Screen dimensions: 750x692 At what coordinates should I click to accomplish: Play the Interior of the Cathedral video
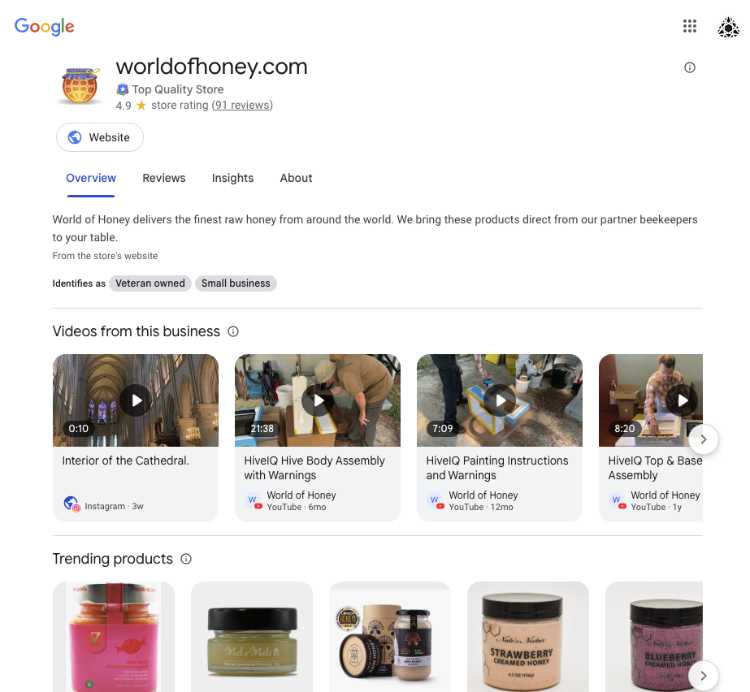click(136, 400)
